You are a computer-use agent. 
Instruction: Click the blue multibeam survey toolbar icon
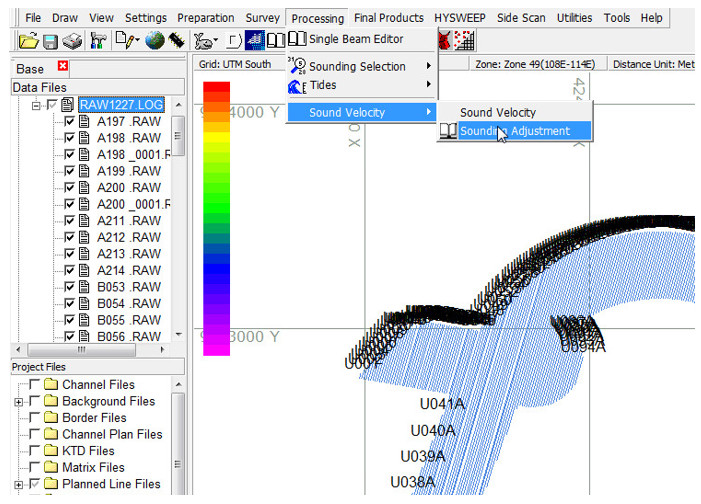click(255, 40)
